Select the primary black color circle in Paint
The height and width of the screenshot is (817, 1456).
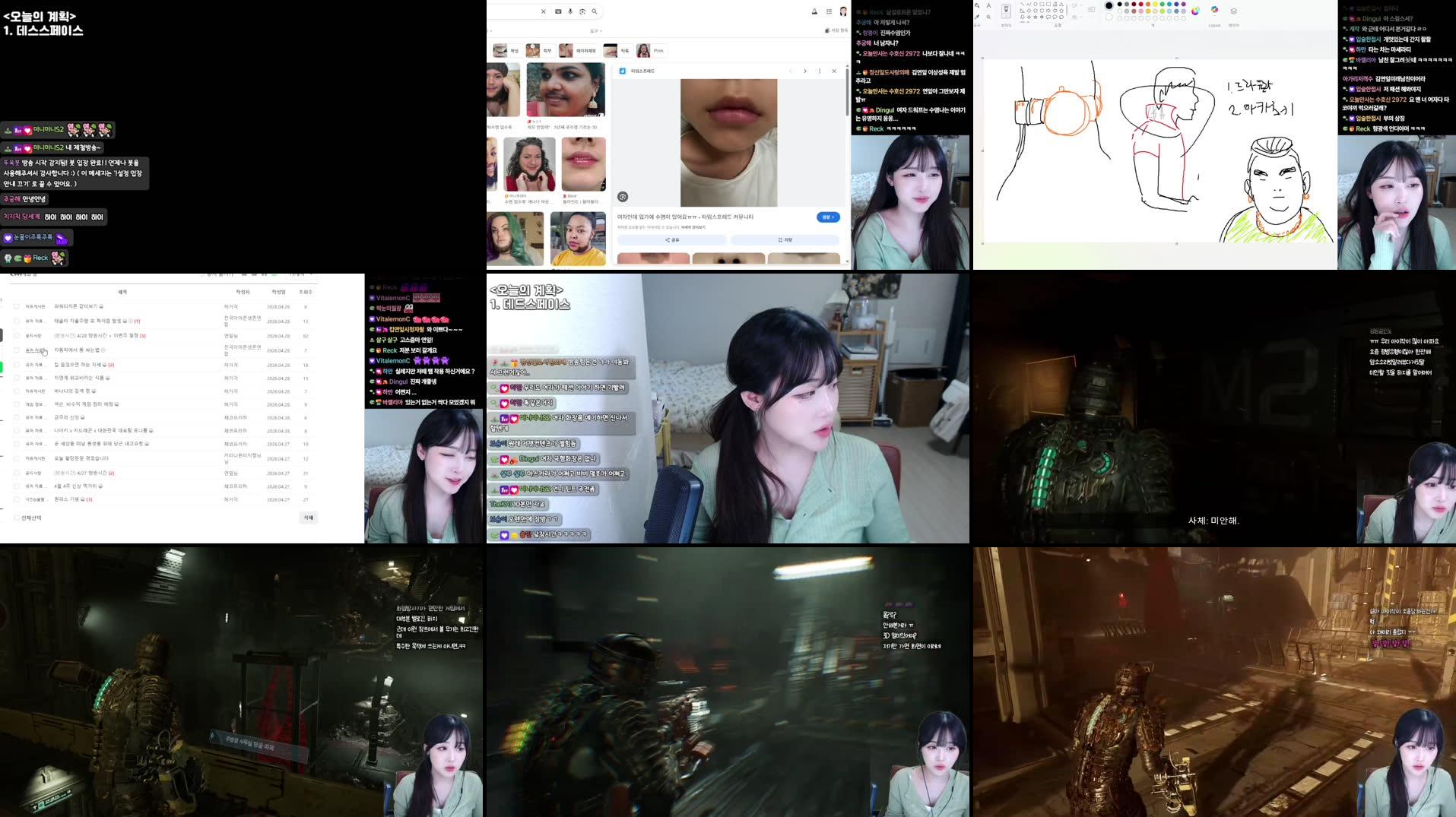1109,5
